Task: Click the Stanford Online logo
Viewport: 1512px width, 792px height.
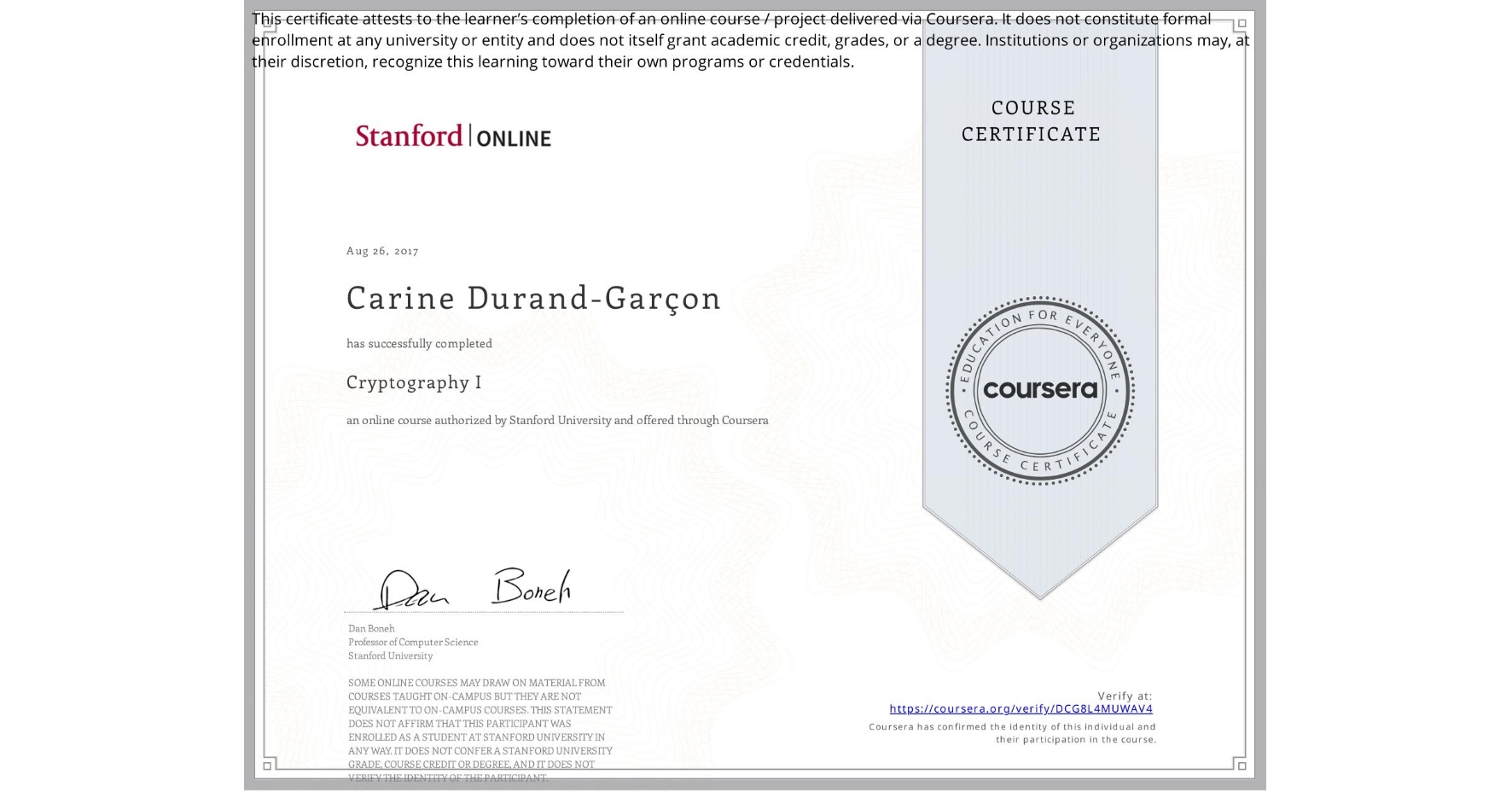Action: (x=453, y=136)
